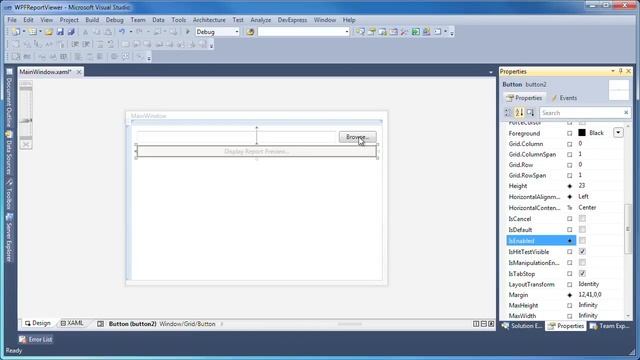This screenshot has width=640, height=360.
Task: Click the horizontal split view icon
Action: [x=484, y=324]
